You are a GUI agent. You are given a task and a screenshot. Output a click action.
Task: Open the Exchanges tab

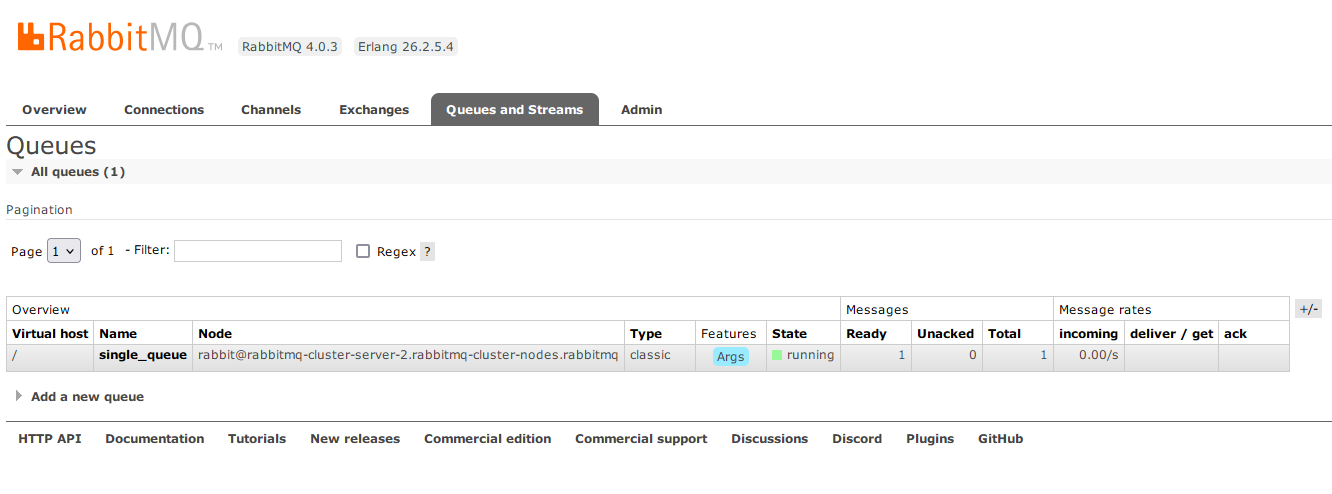tap(374, 110)
